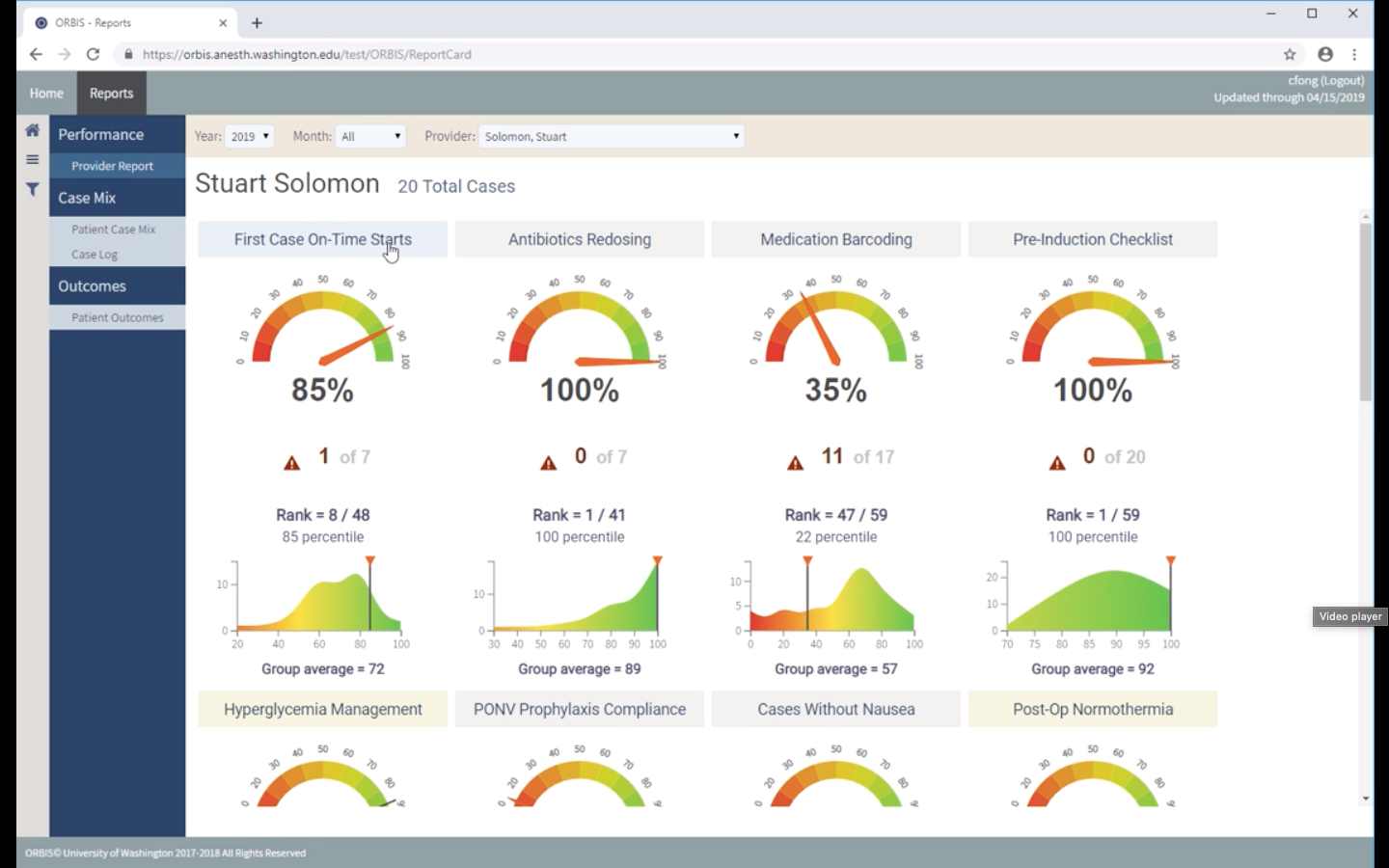Click the home icon in left sidebar

click(33, 130)
